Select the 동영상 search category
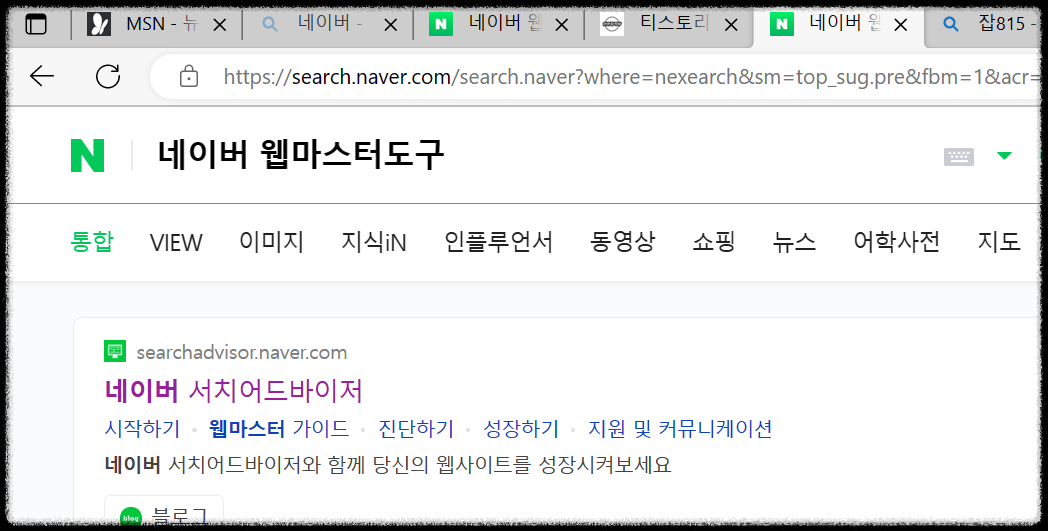1048x531 pixels. tap(622, 241)
